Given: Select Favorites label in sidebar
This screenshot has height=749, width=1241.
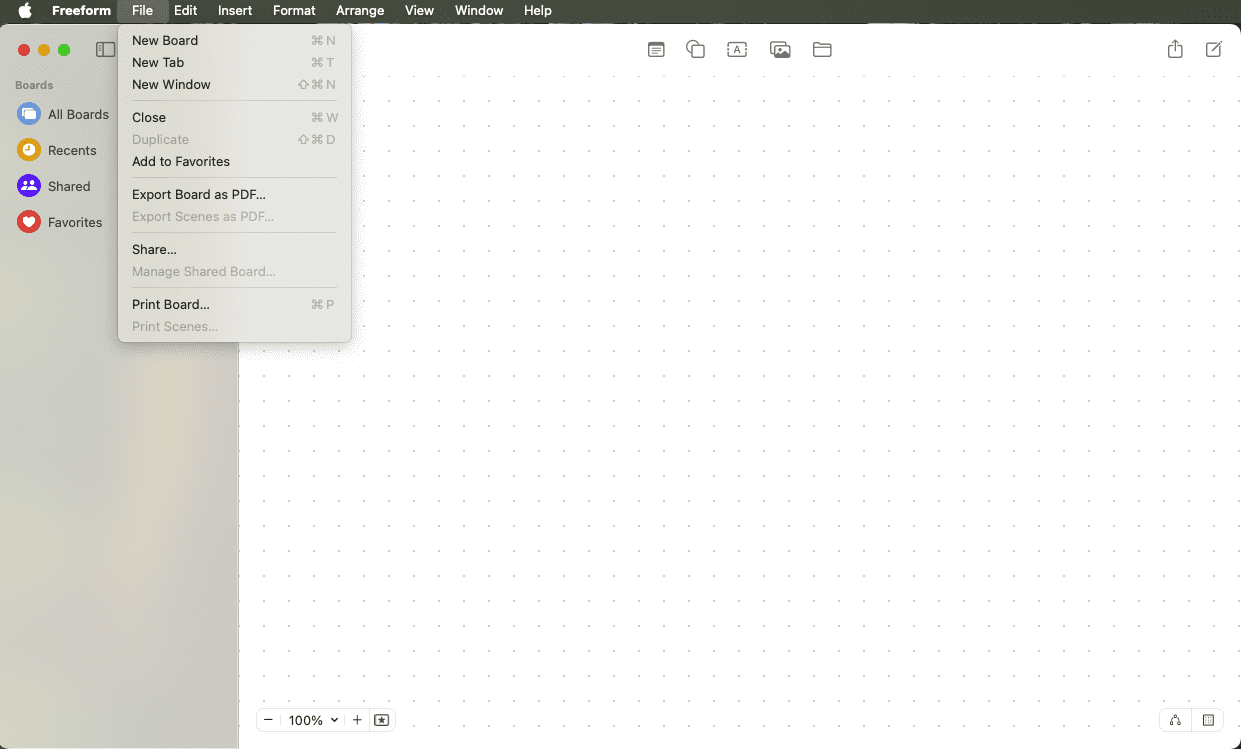Looking at the screenshot, I should point(75,222).
